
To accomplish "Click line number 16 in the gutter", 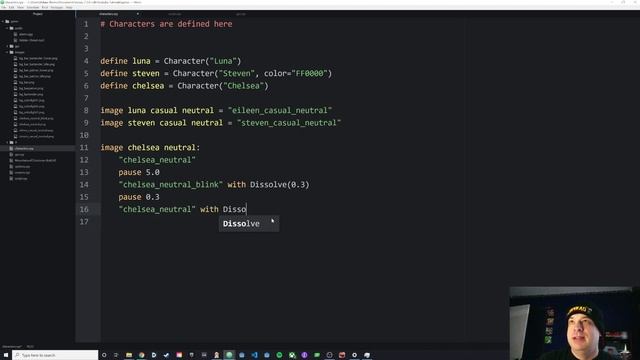I will click(x=84, y=209).
